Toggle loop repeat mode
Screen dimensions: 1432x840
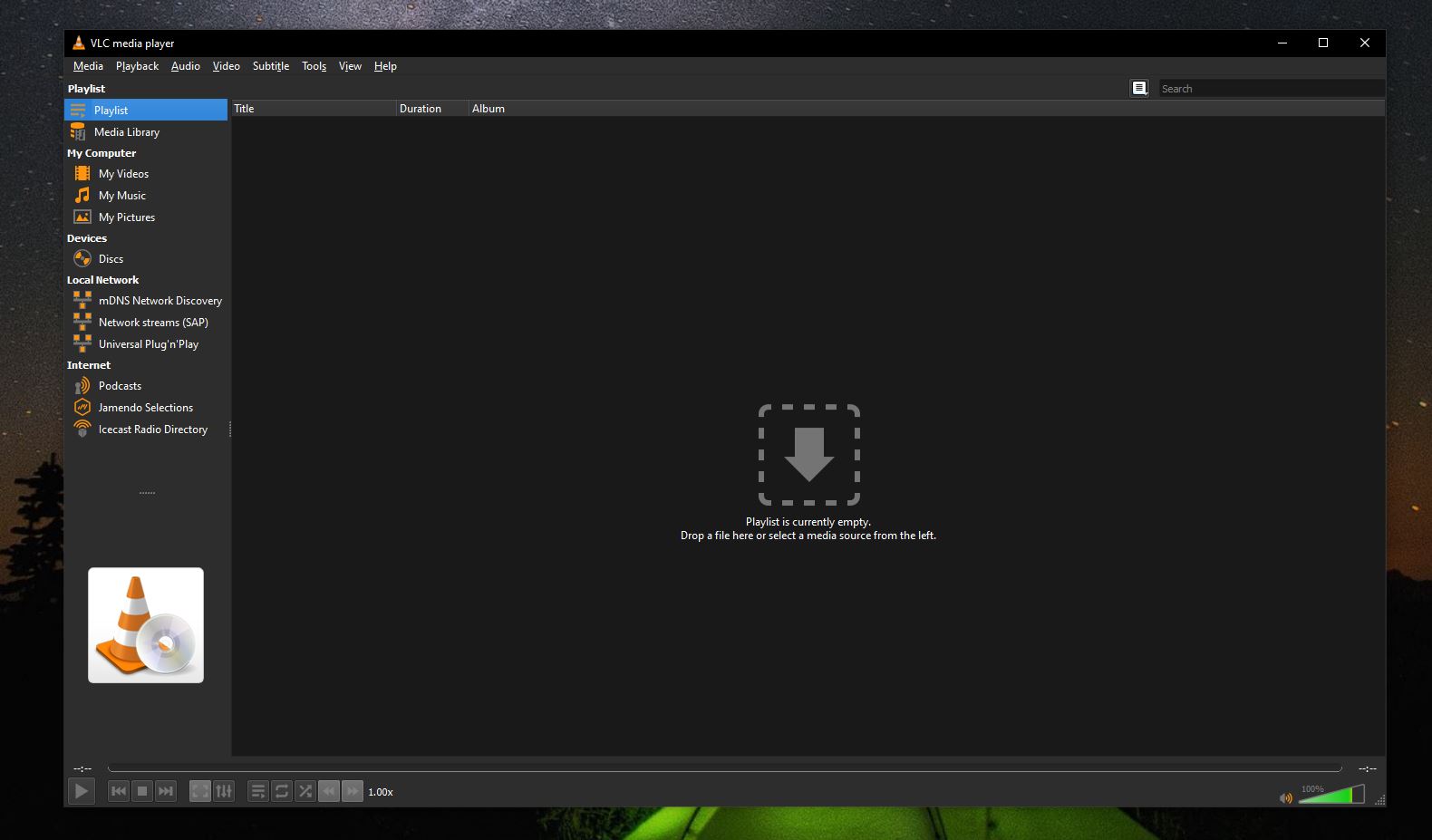click(x=282, y=791)
